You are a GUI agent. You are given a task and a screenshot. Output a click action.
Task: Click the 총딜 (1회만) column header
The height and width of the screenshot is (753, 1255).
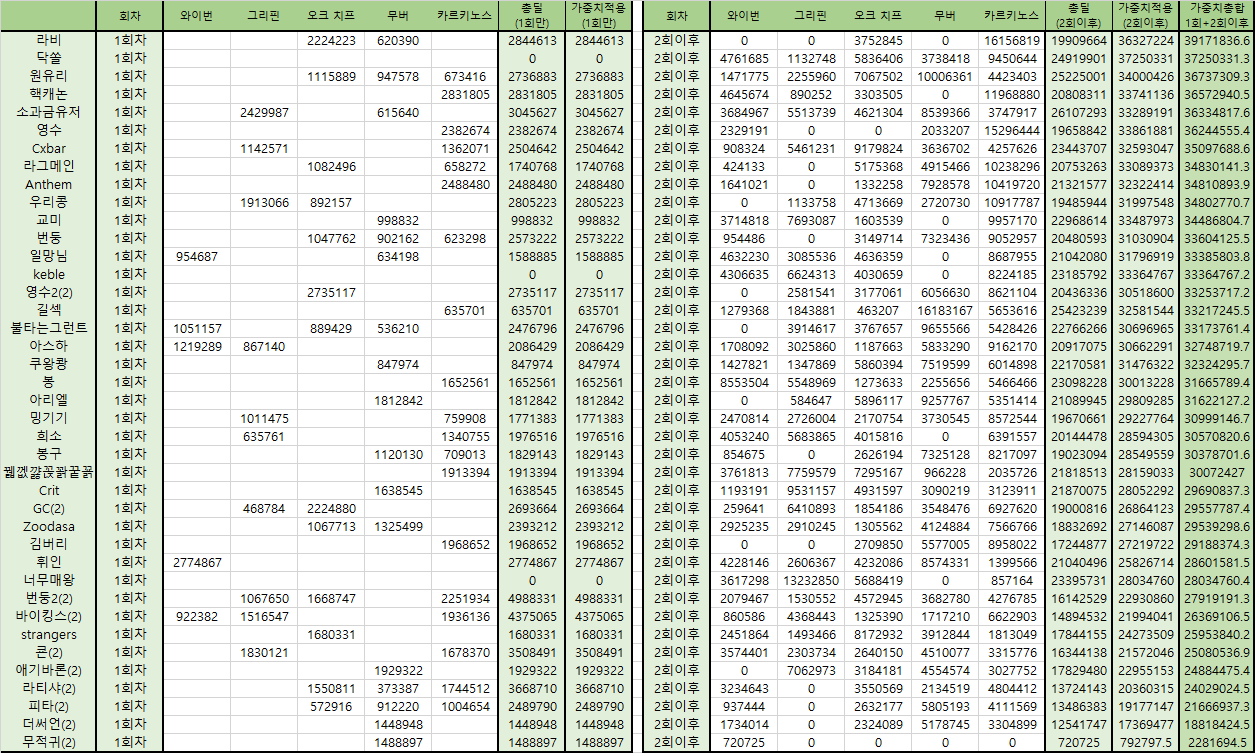530,15
